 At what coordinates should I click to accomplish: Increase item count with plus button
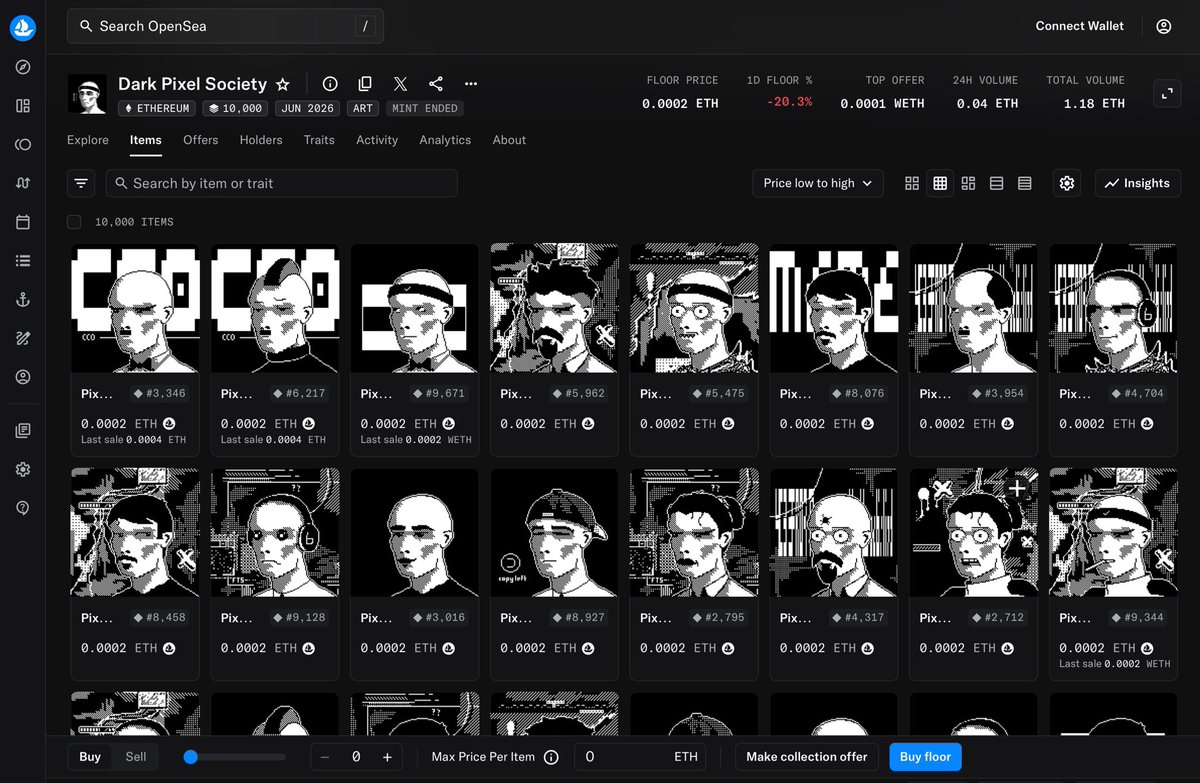(x=388, y=757)
